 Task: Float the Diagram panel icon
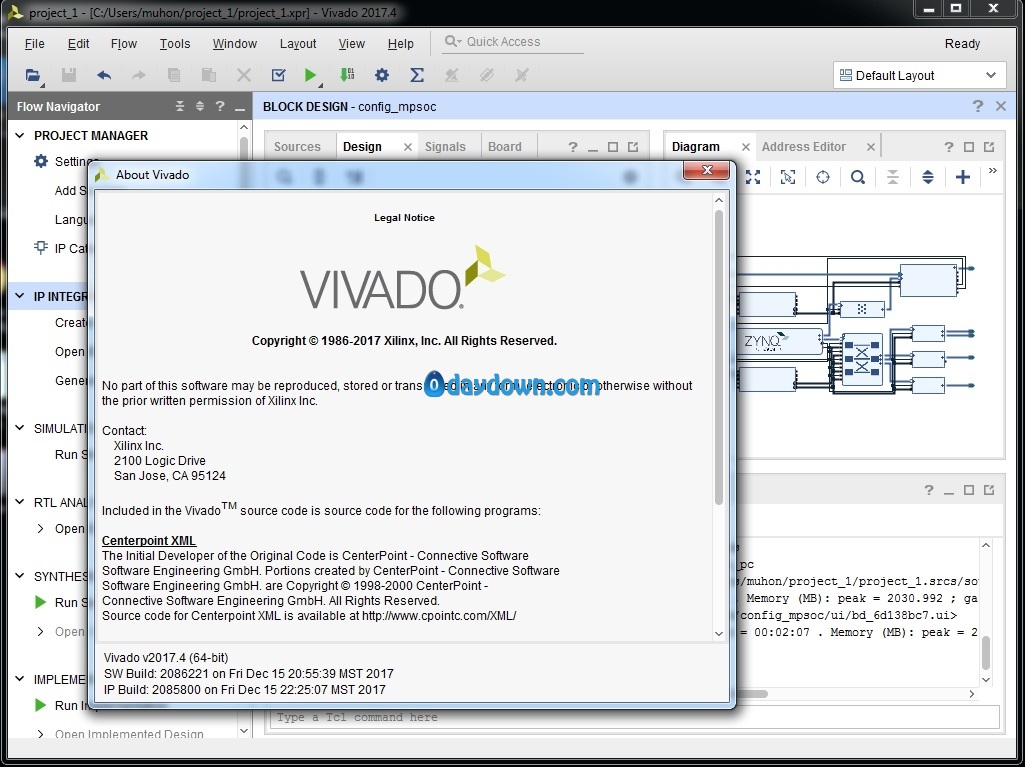click(989, 147)
